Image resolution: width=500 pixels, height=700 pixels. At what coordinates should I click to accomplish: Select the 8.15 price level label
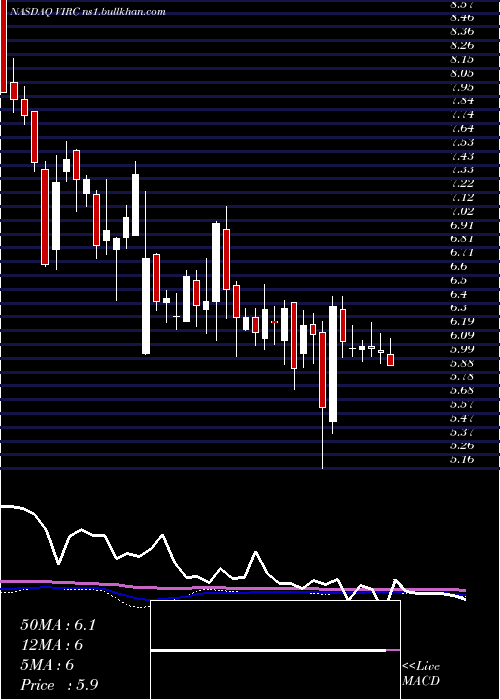click(x=462, y=59)
